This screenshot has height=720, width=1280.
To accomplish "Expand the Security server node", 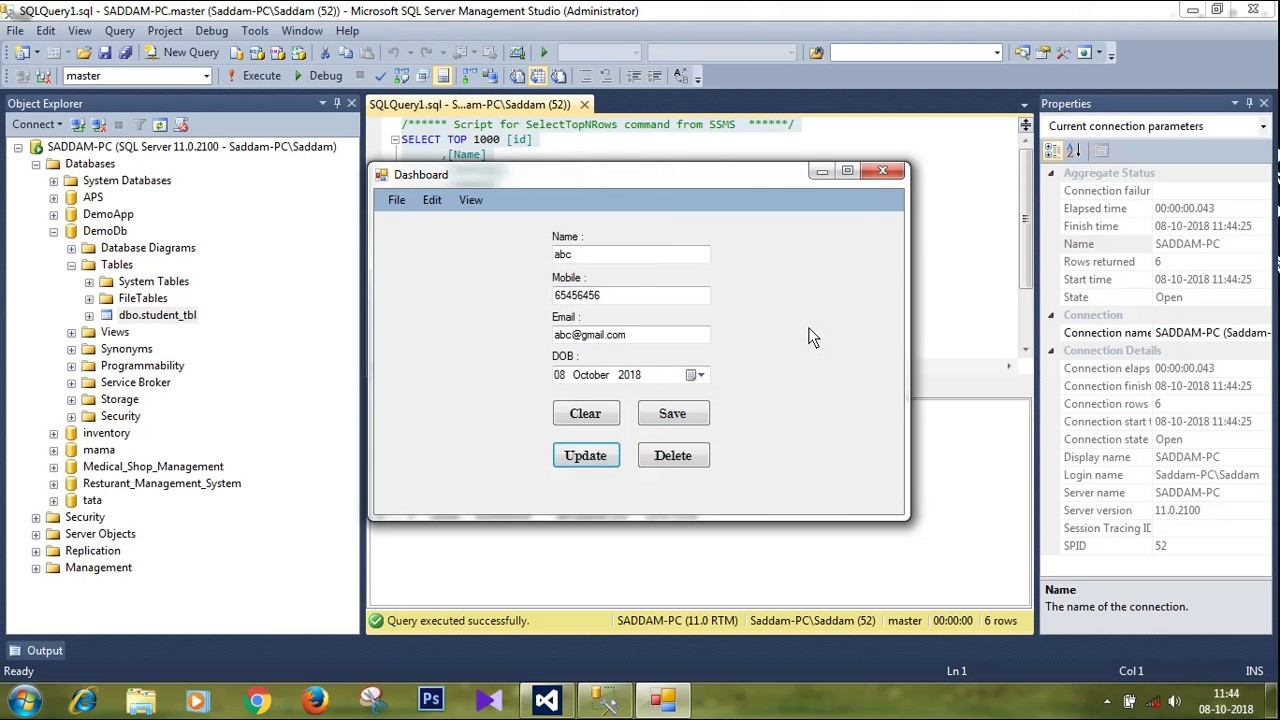I will point(36,517).
